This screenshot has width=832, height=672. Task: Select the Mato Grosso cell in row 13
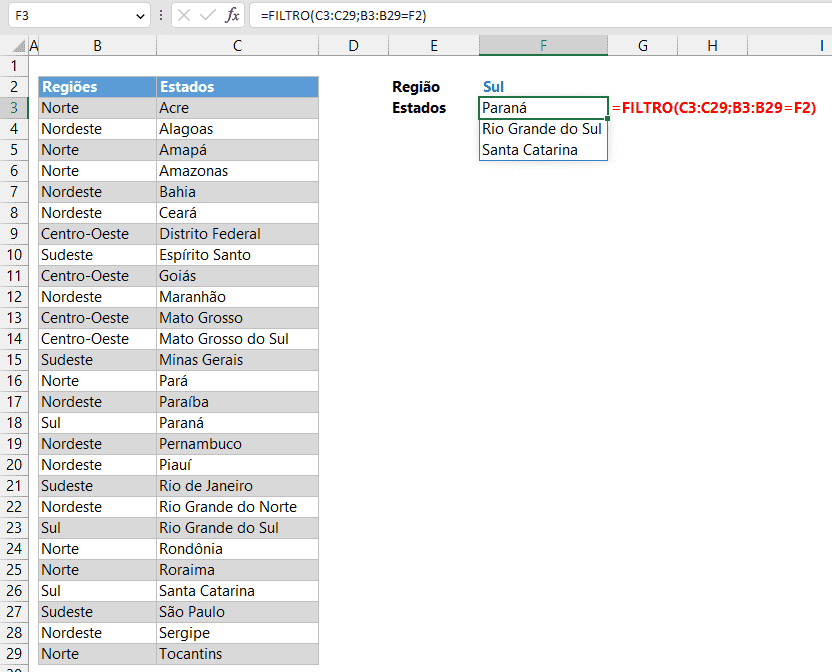[x=237, y=318]
